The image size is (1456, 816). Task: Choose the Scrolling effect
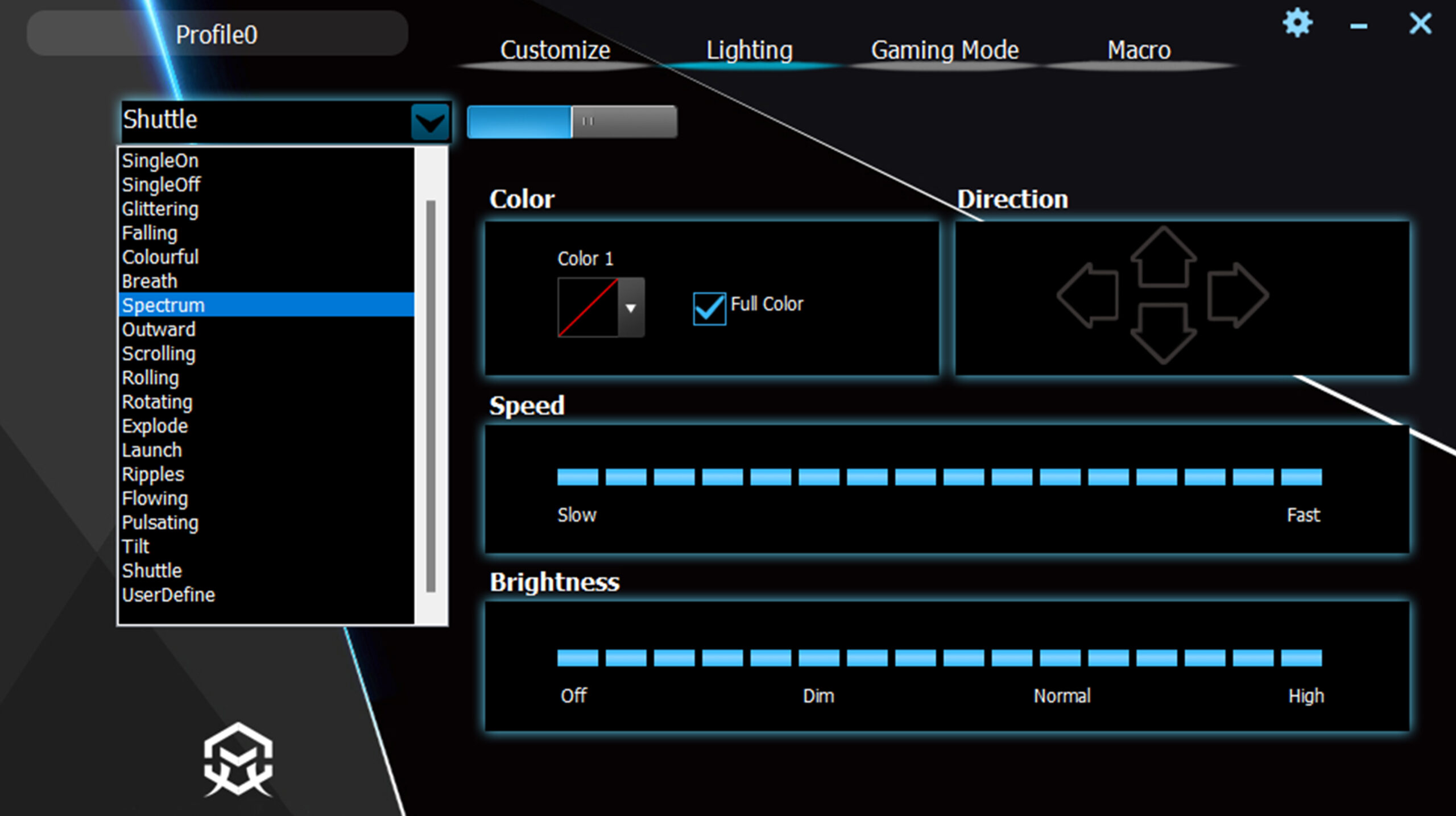pos(266,353)
